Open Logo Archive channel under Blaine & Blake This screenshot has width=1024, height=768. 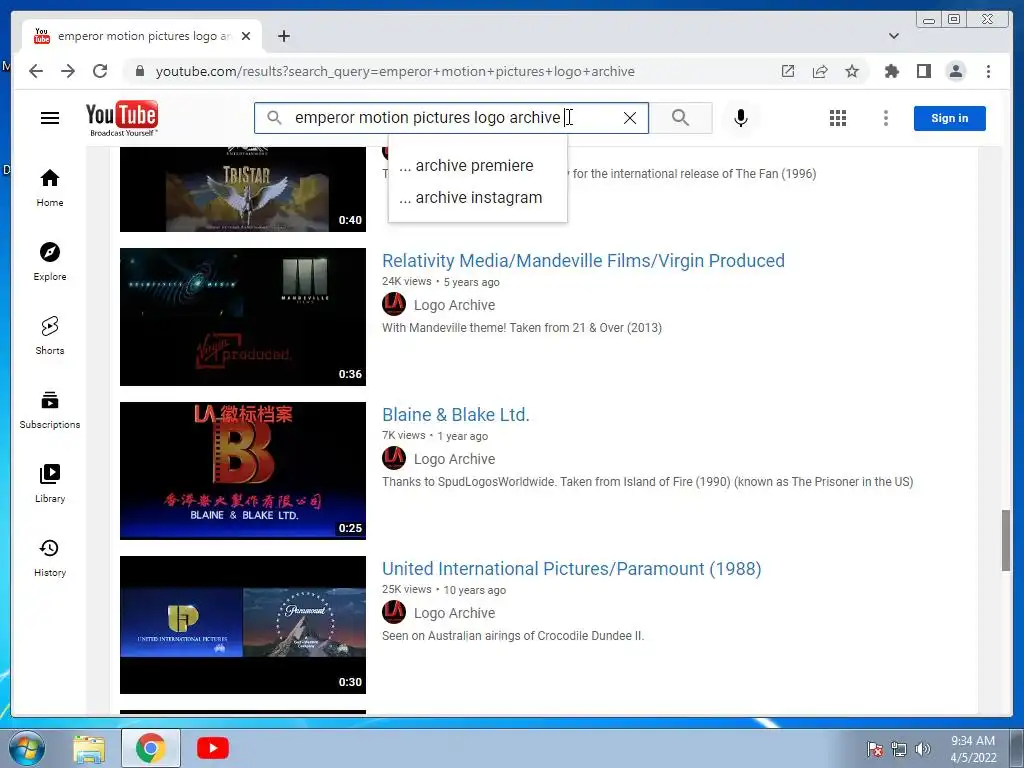455,459
